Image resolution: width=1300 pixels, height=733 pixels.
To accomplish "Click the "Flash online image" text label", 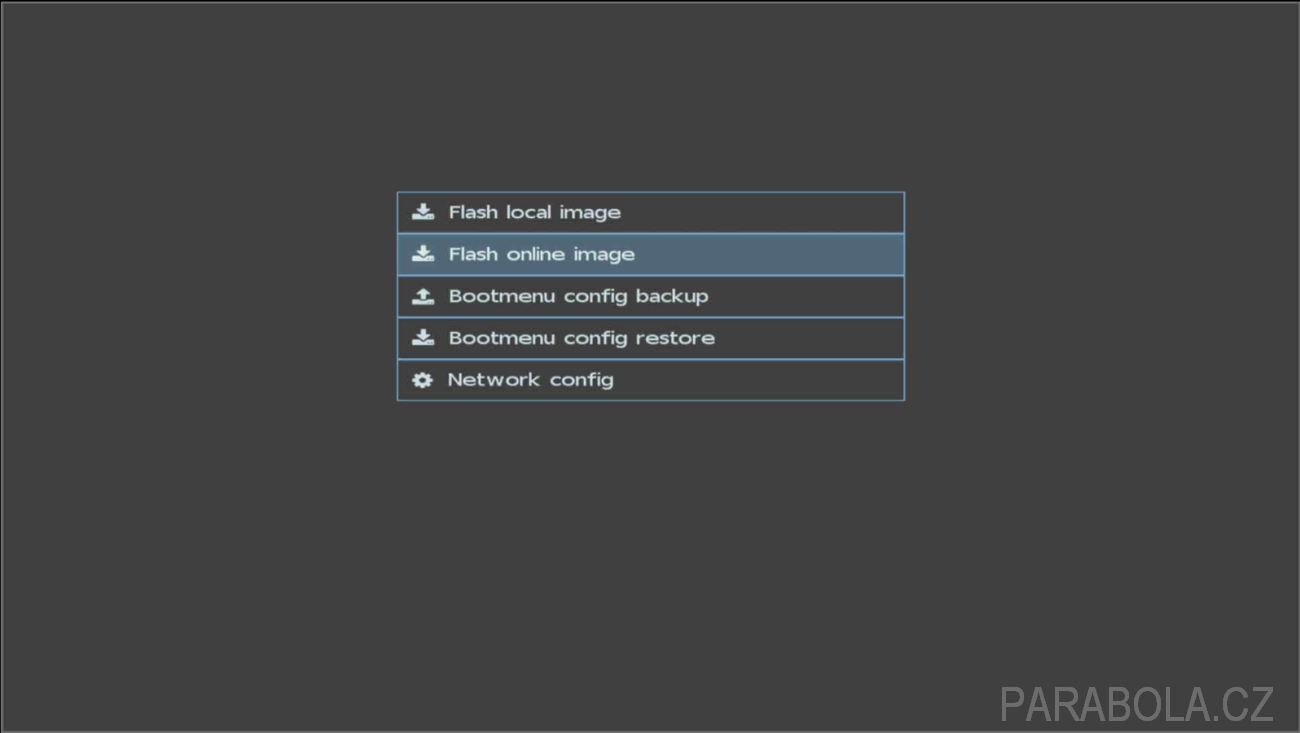I will coord(542,255).
